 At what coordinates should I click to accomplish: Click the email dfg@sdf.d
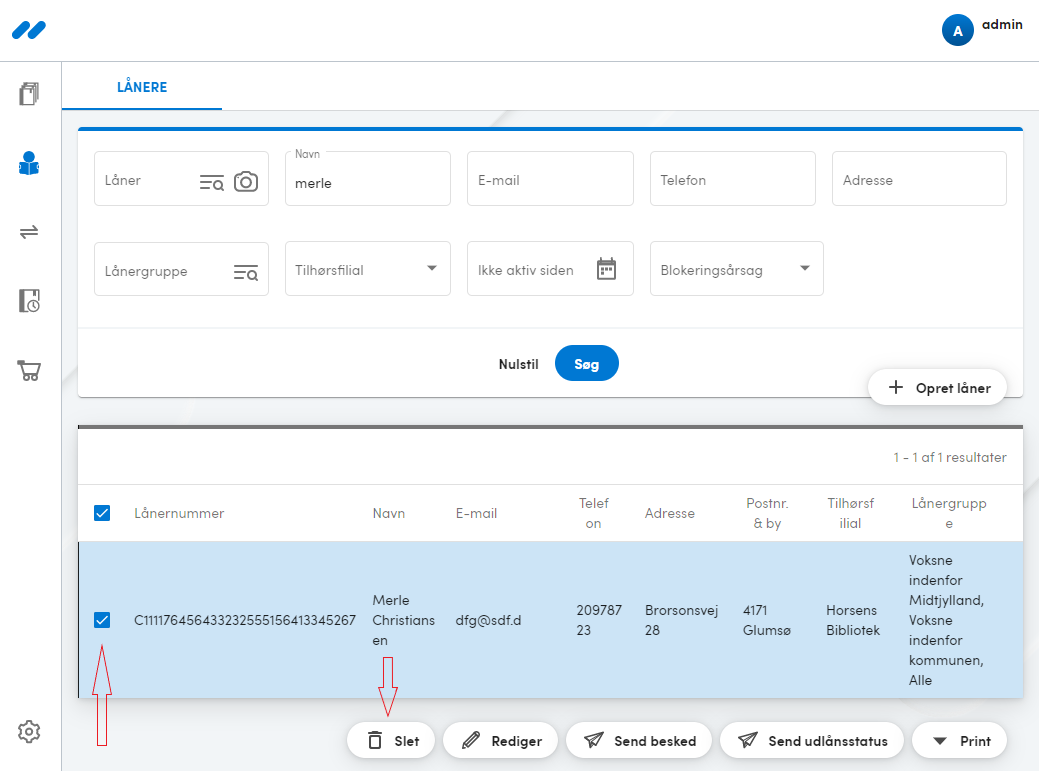pyautogui.click(x=488, y=620)
